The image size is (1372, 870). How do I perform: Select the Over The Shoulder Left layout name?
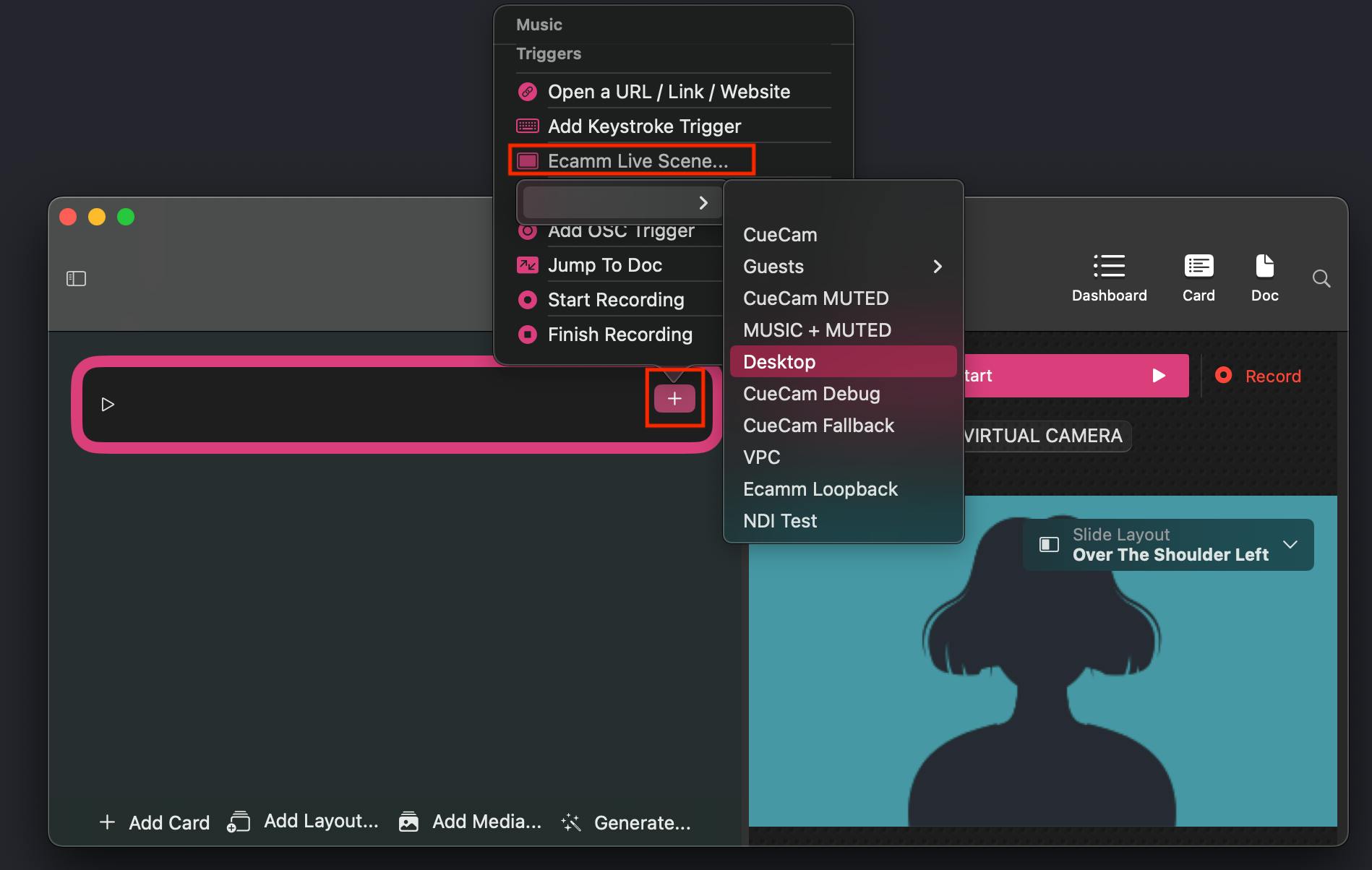[1170, 555]
